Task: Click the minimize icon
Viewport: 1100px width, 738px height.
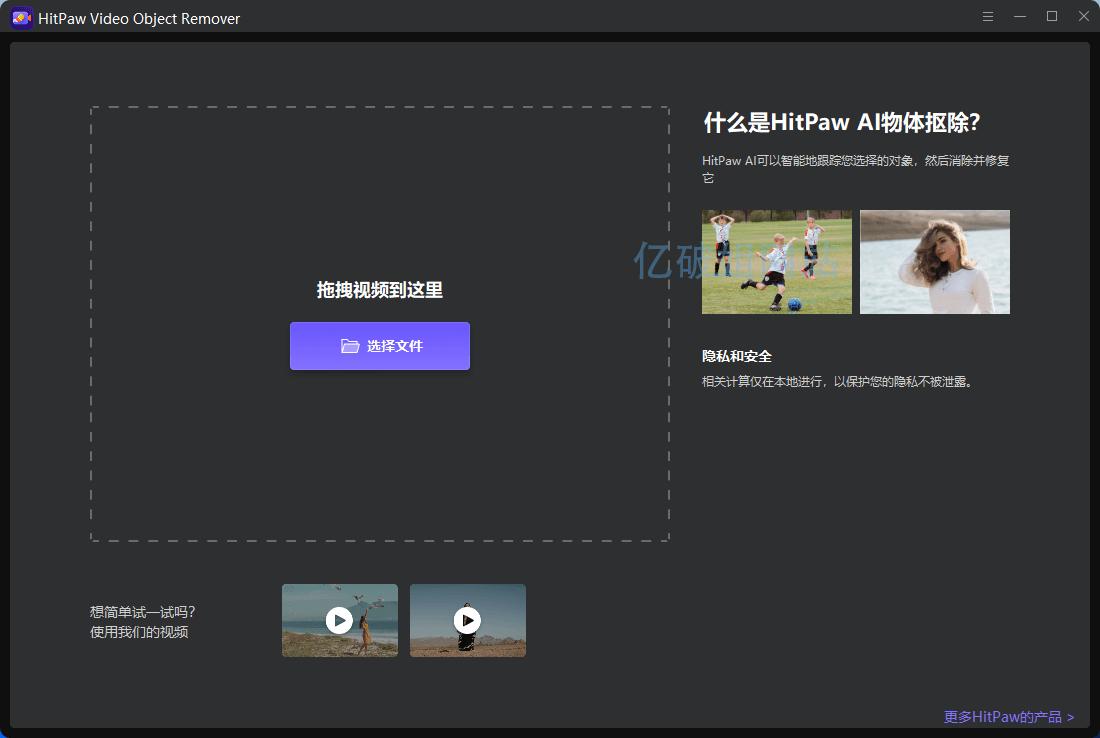Action: point(1020,16)
